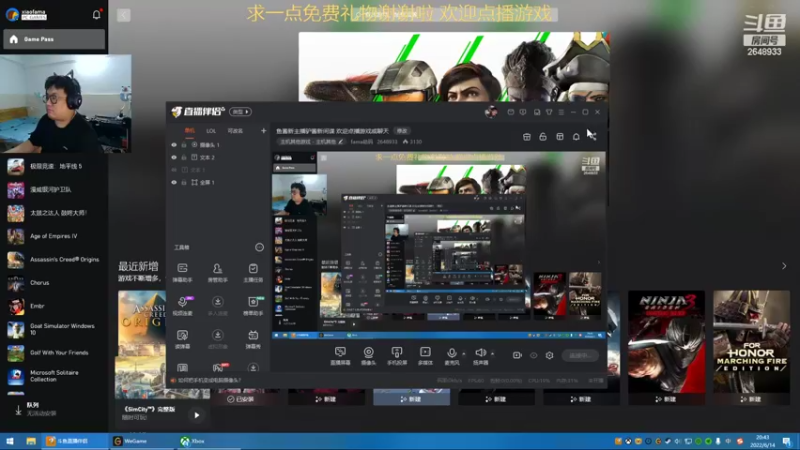Expand speaker options arrow

click(x=492, y=353)
